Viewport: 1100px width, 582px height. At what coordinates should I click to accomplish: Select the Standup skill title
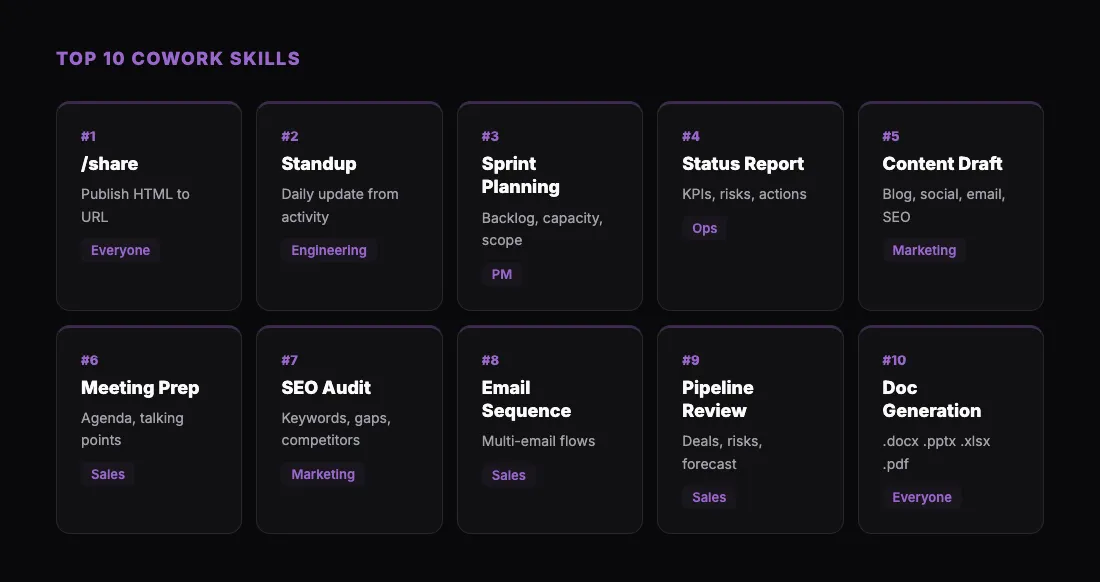tap(319, 164)
